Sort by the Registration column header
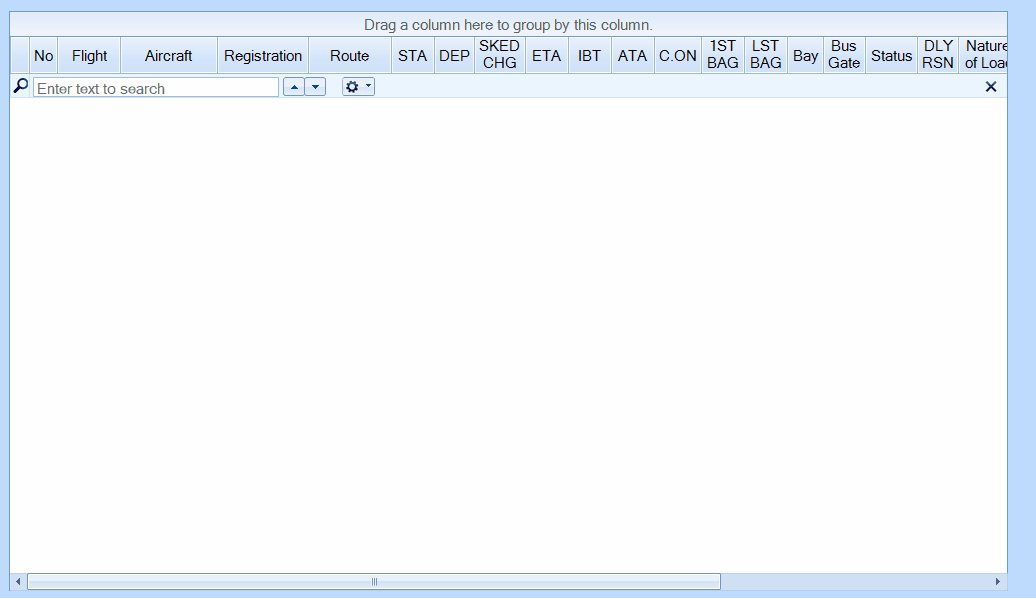Viewport: 1036px width, 598px height. point(263,56)
